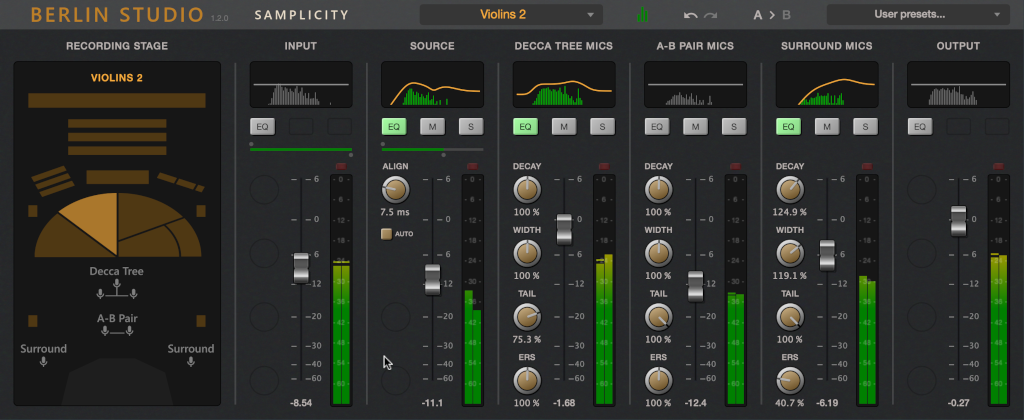Enable the AUTO align checkbox
The image size is (1024, 420).
pos(387,233)
